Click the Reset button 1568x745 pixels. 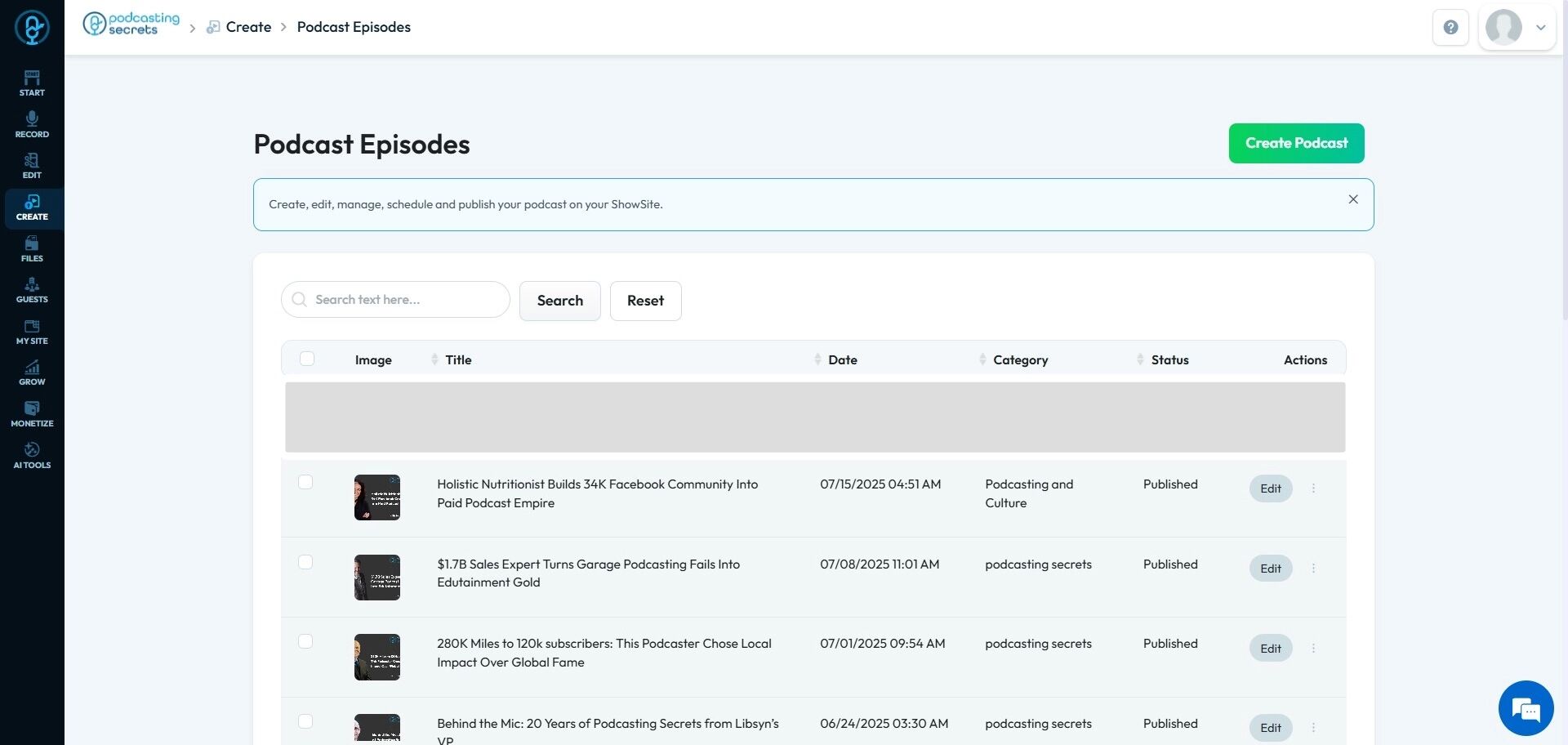[645, 301]
